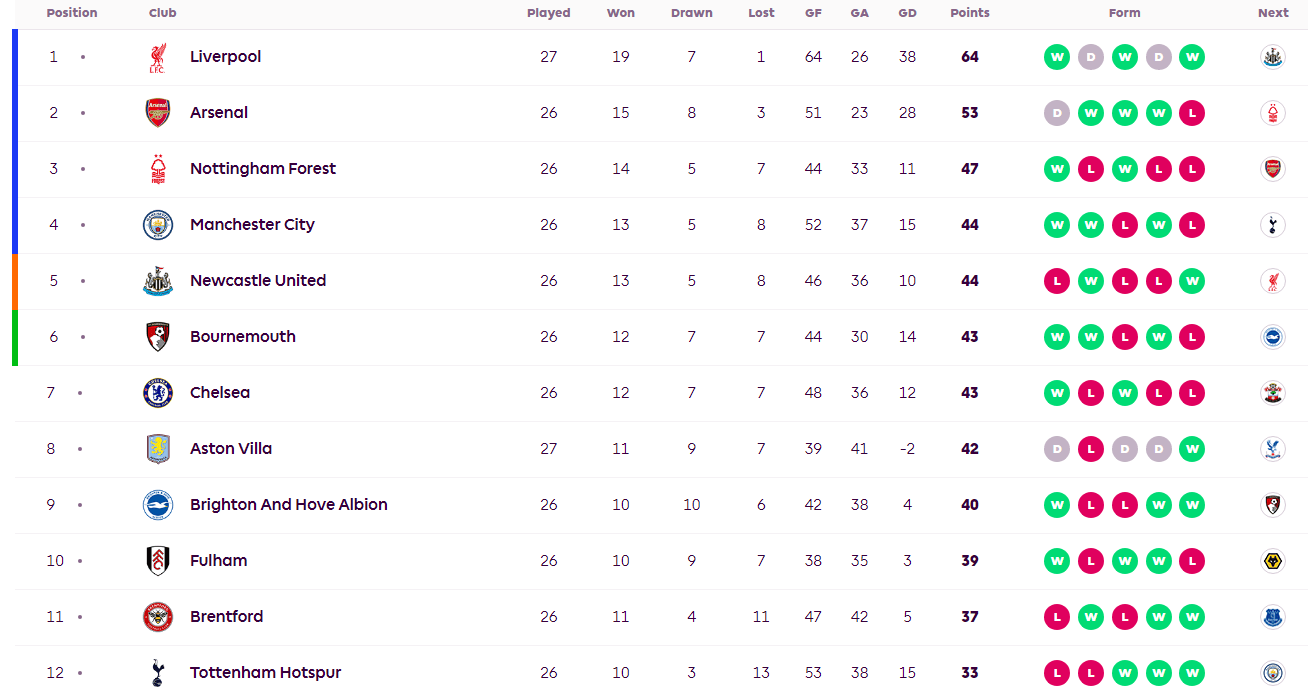Click the Liverpool club crest
This screenshot has width=1308, height=698.
coord(157,57)
